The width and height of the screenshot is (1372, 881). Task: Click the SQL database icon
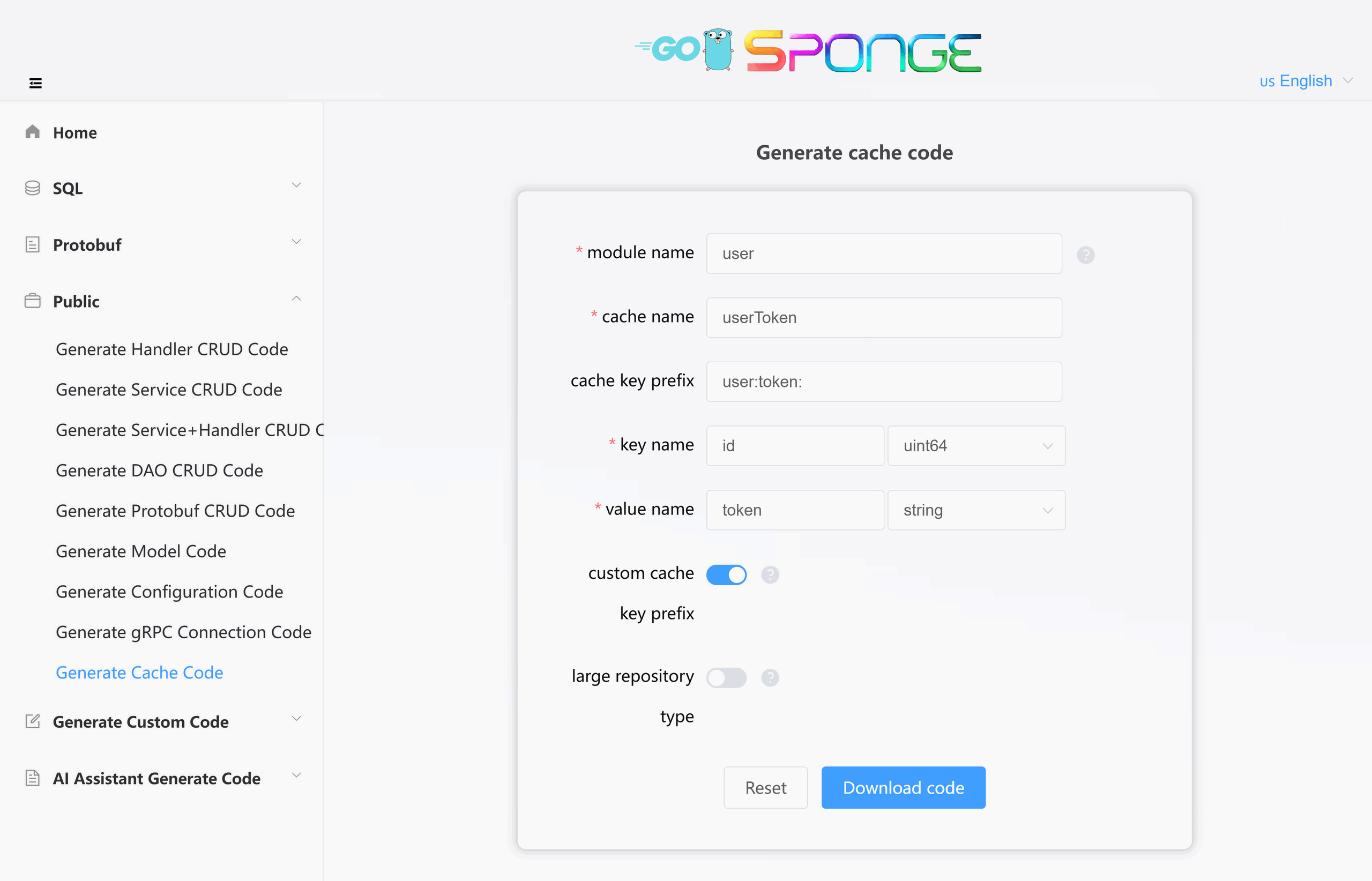33,188
